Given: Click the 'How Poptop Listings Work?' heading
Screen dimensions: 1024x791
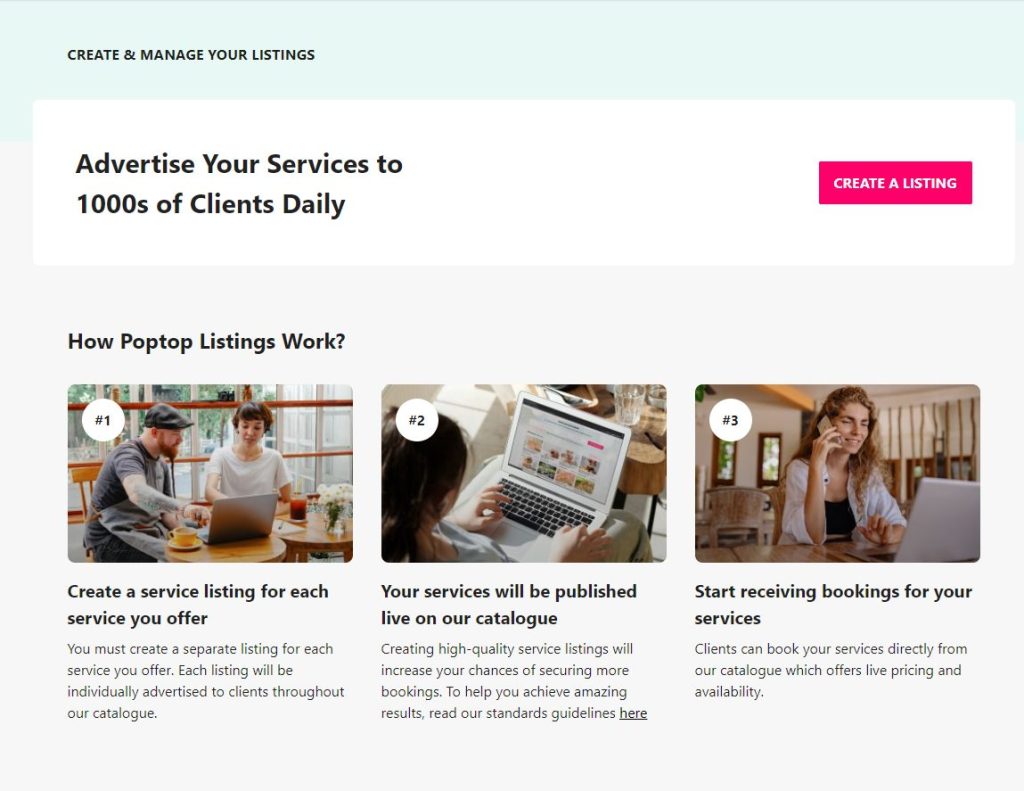Looking at the screenshot, I should tap(206, 341).
